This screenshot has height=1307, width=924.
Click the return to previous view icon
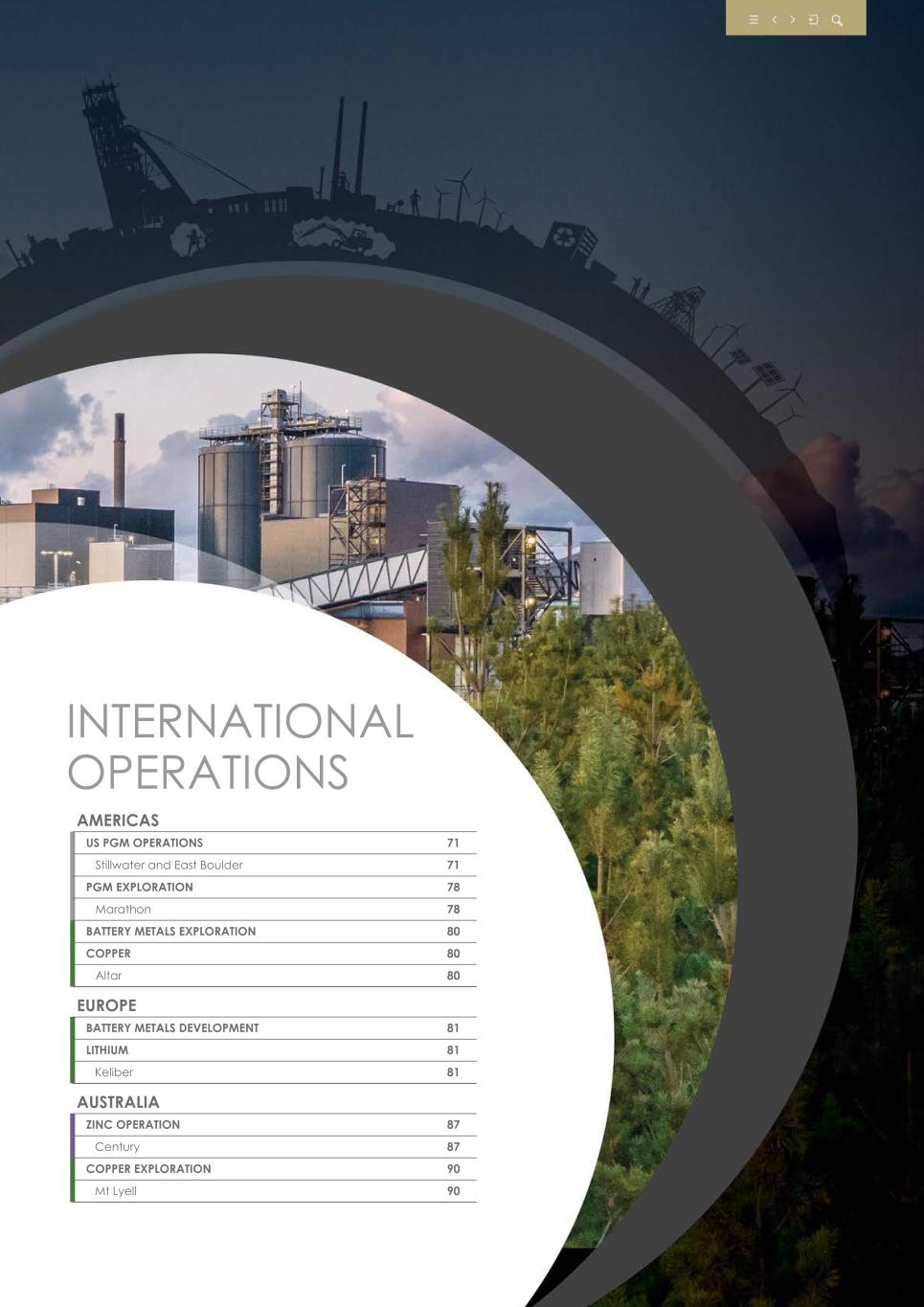click(x=814, y=20)
